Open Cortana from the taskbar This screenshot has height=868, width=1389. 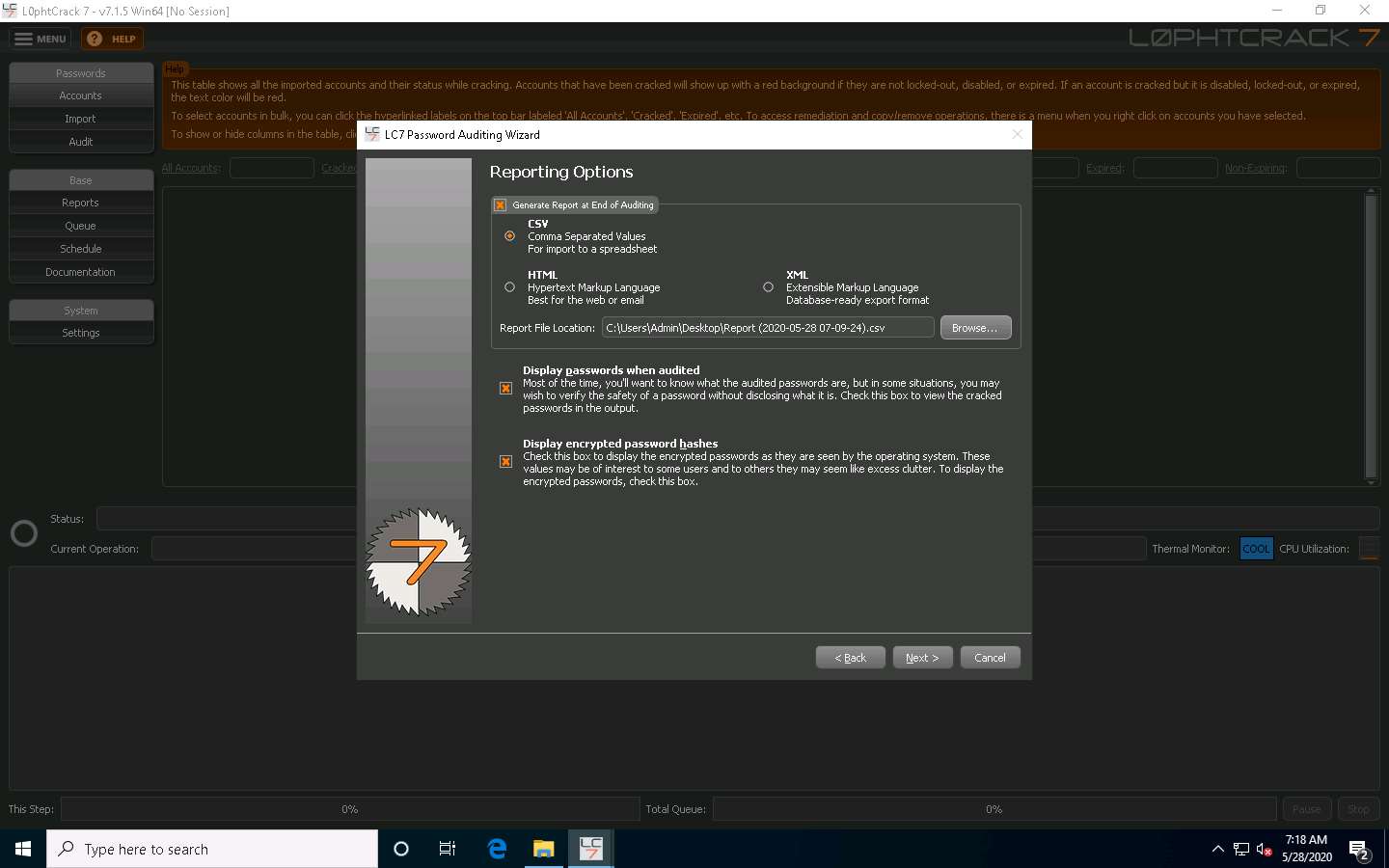401,849
